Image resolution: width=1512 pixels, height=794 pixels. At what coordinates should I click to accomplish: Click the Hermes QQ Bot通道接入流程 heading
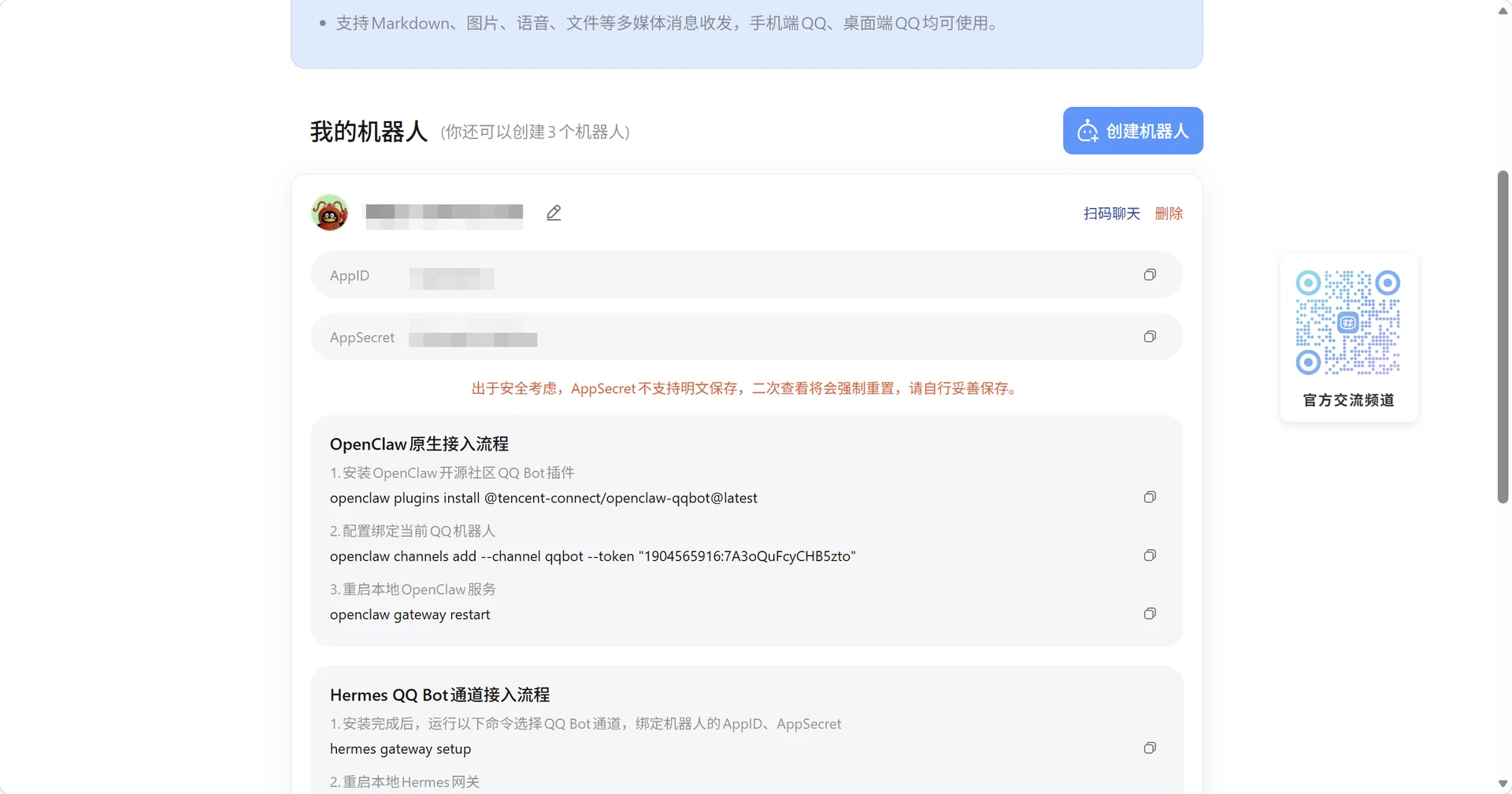point(439,695)
